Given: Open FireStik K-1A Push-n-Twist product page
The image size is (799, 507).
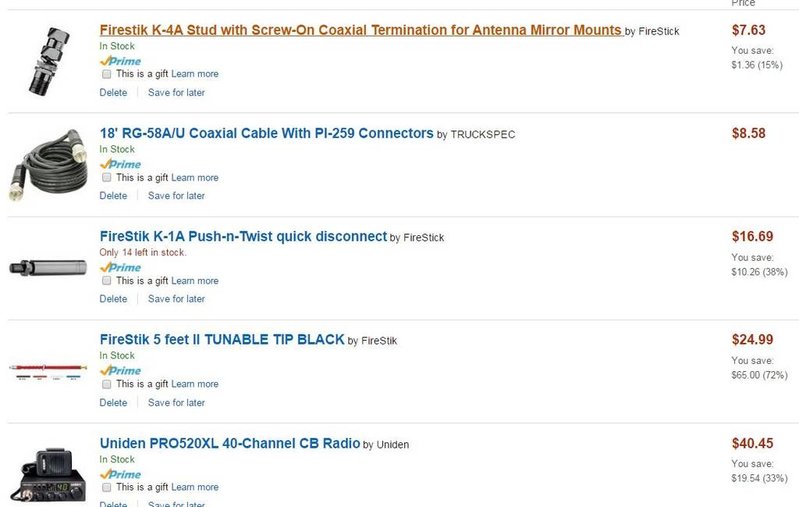Looking at the screenshot, I should click(243, 236).
